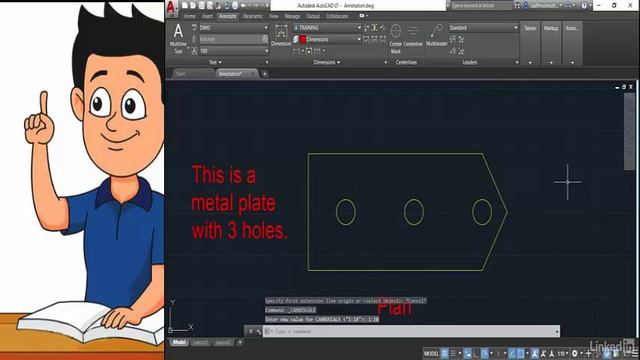
Task: Click the drawing area vertical scrollbar
Action: coord(629,131)
